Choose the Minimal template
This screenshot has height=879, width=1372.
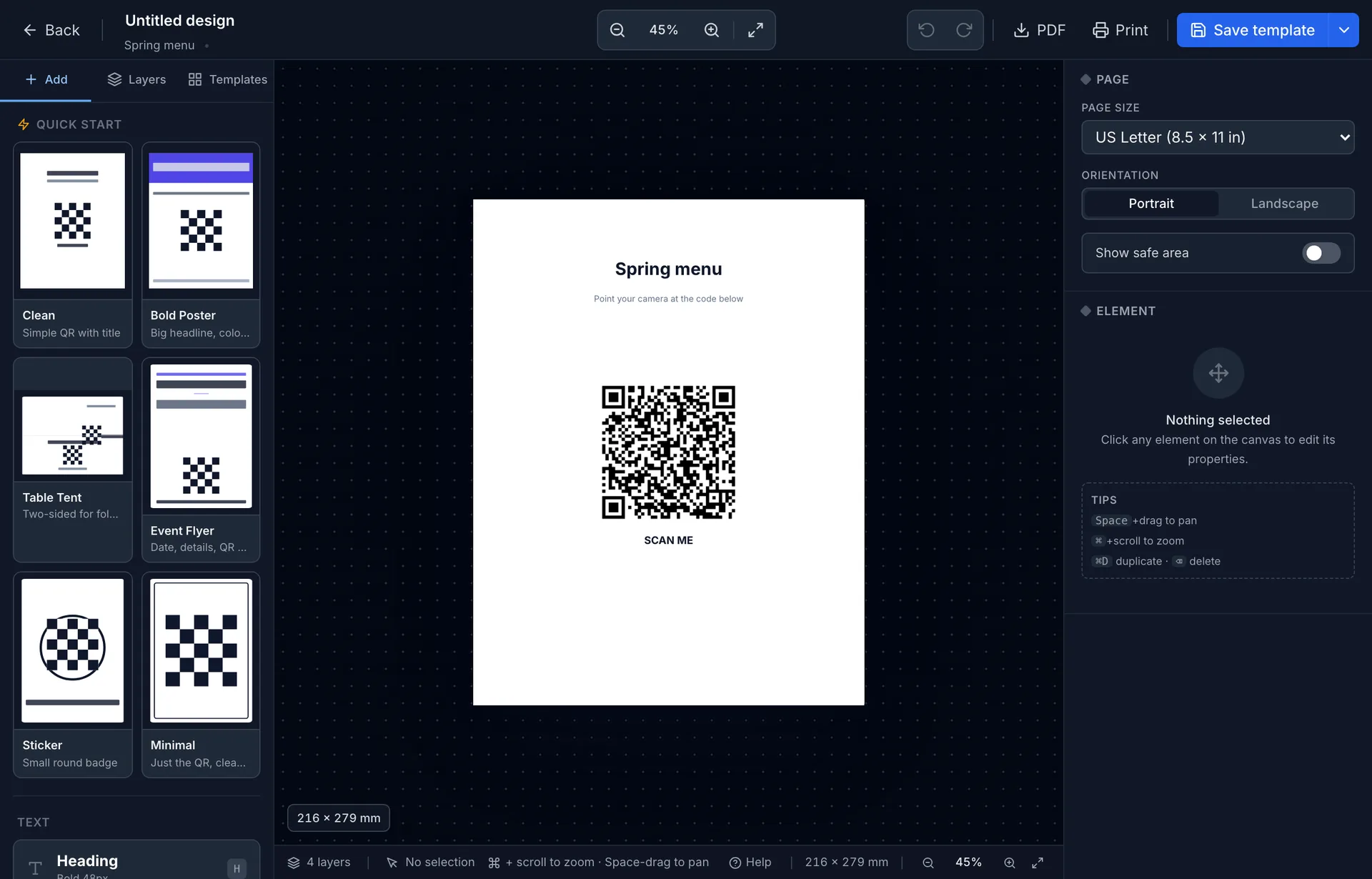pos(201,675)
